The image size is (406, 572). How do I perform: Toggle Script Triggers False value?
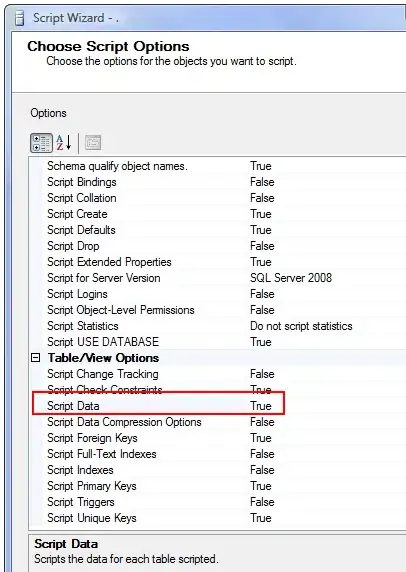(262, 502)
